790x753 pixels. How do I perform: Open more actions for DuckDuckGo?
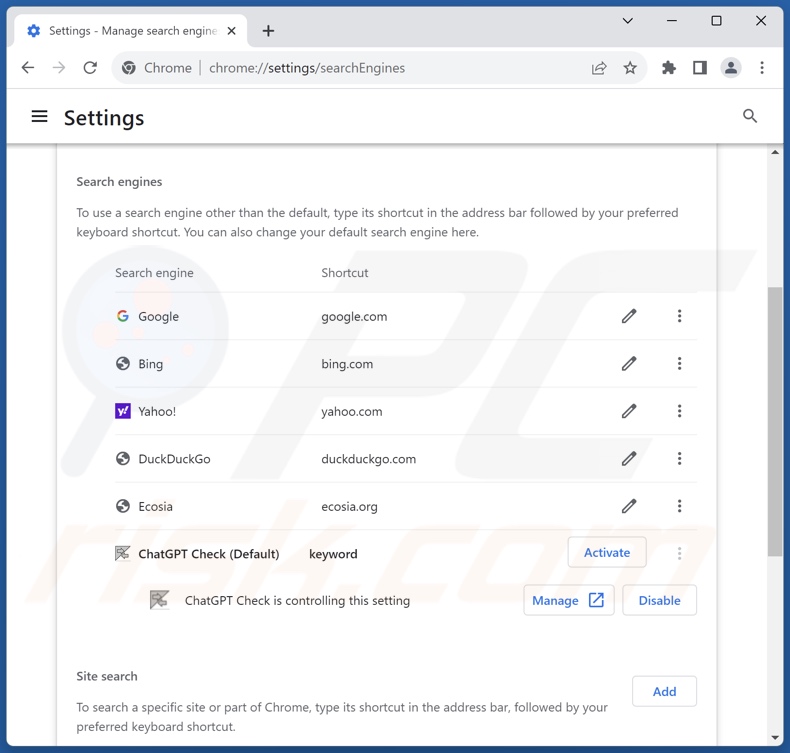[x=679, y=458]
